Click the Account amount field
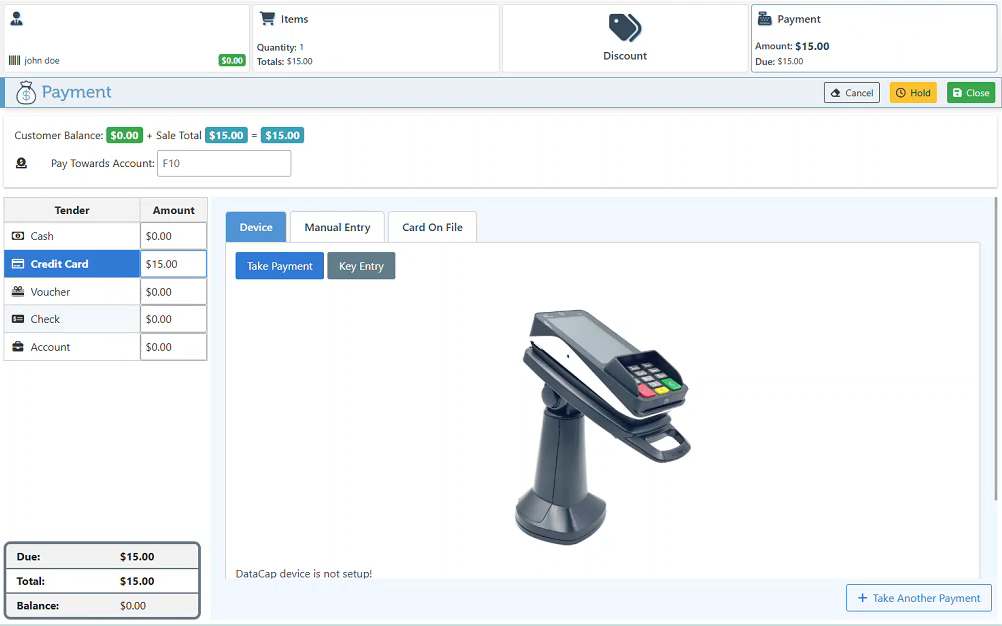Viewport: 1002px width, 626px height. [x=173, y=347]
